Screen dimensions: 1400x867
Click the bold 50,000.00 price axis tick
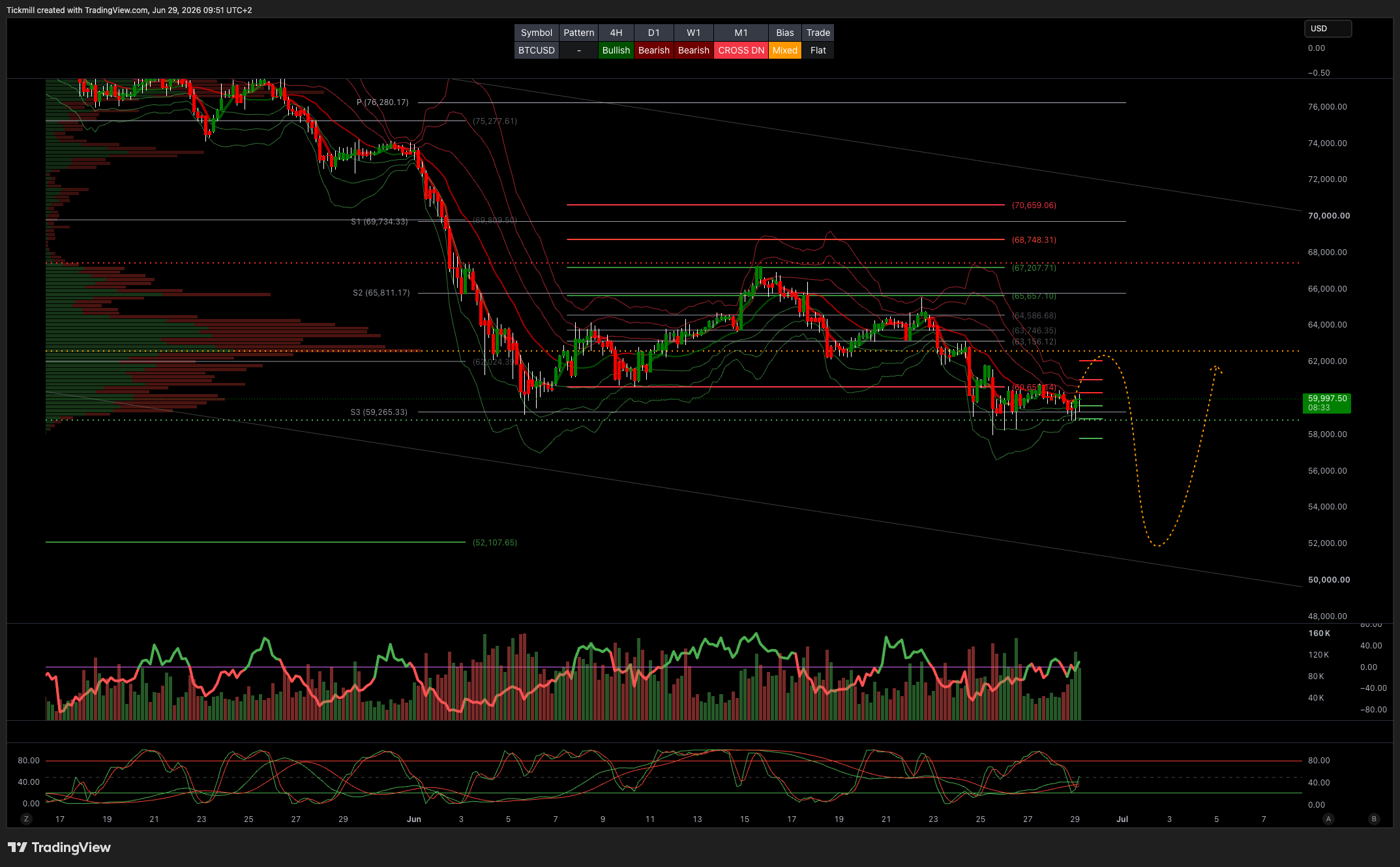(1329, 580)
